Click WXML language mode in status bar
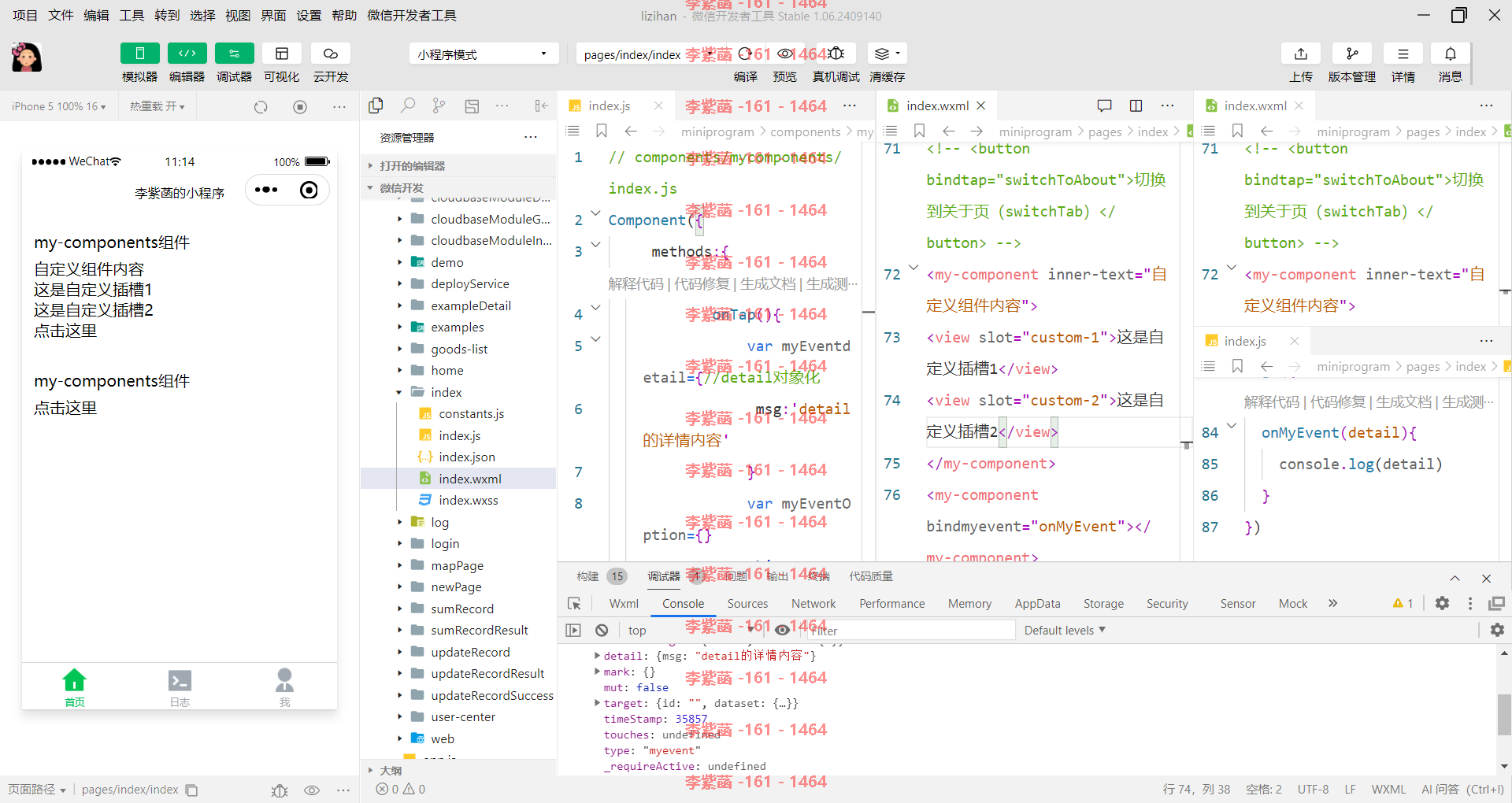 (x=1388, y=789)
